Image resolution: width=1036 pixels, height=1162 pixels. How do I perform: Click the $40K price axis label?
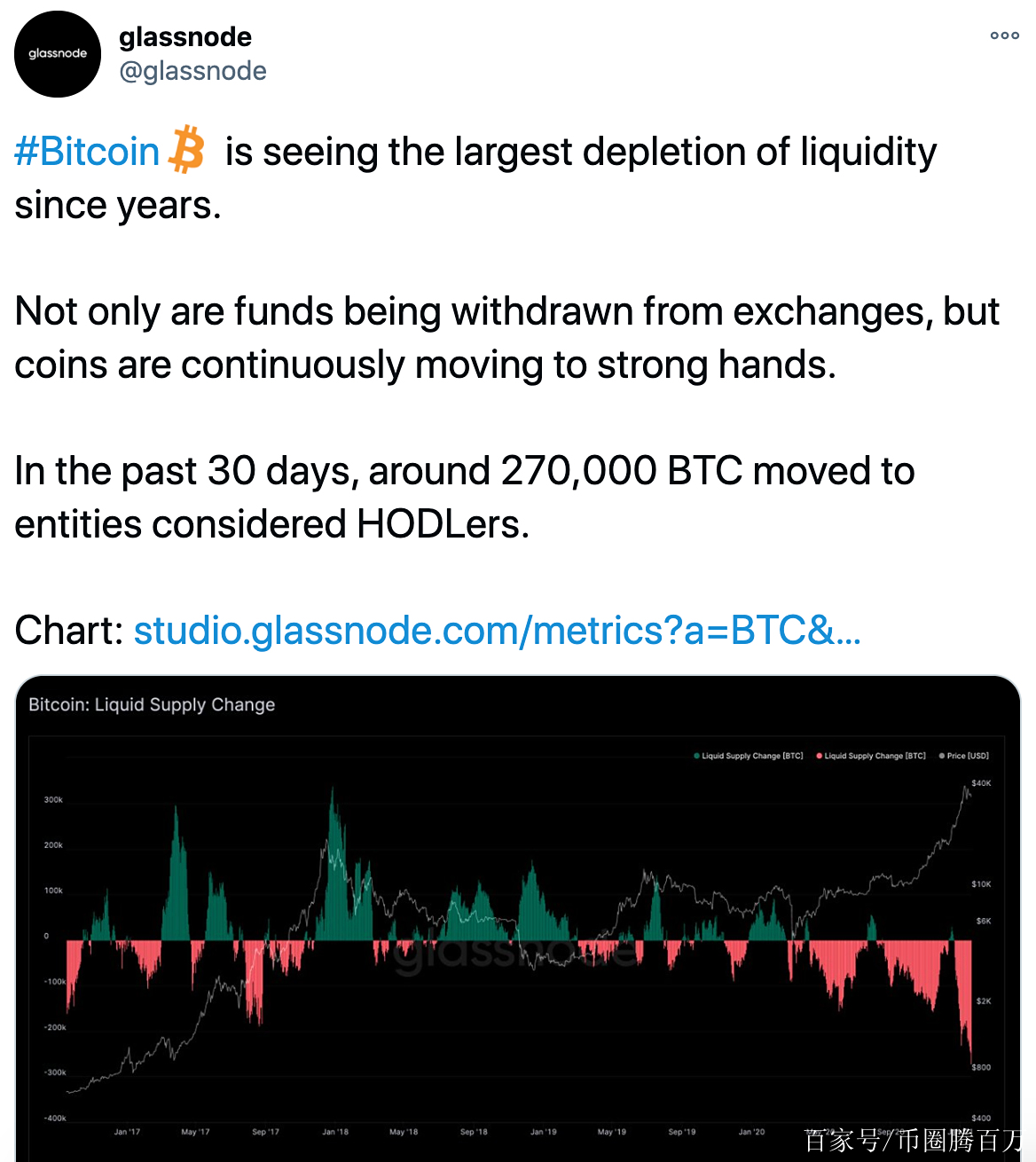(x=981, y=783)
